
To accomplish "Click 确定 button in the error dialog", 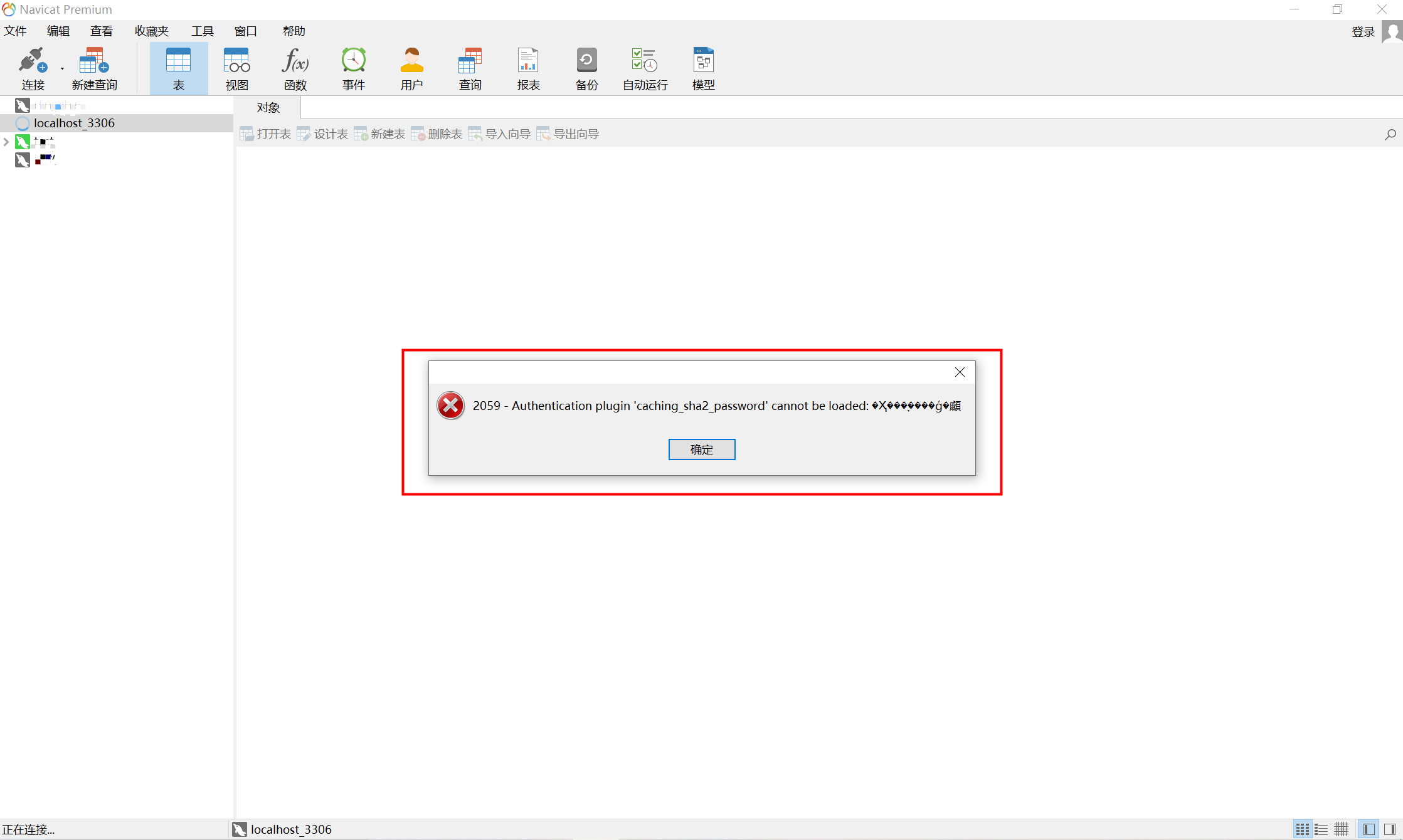I will click(701, 449).
